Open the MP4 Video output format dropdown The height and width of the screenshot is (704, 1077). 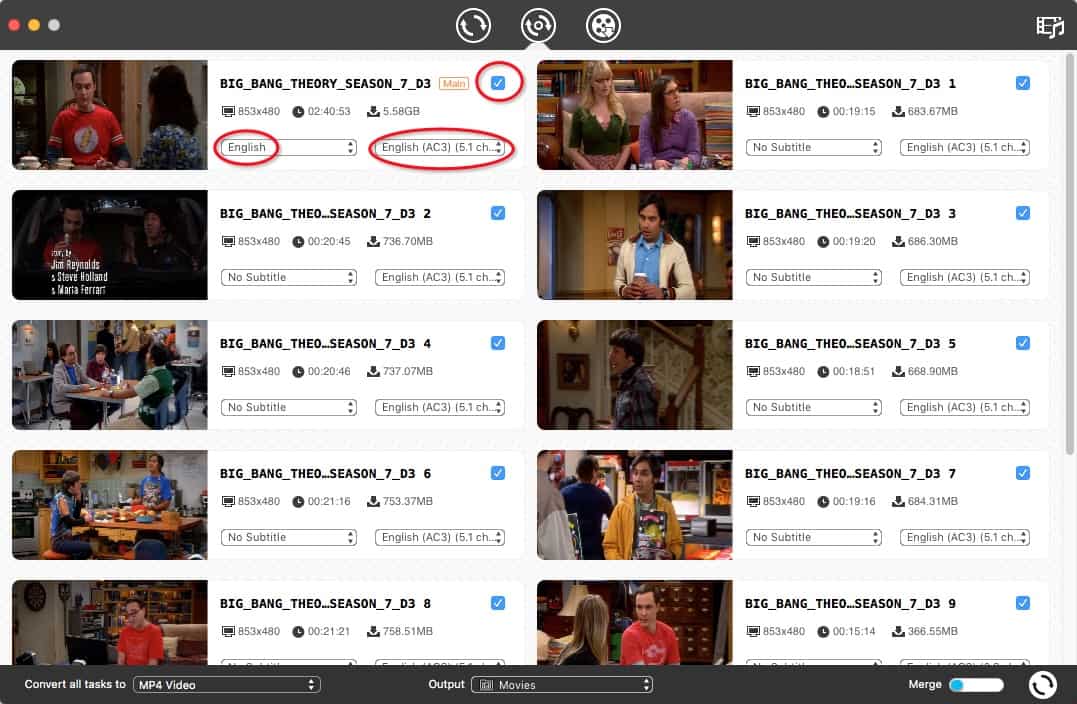pyautogui.click(x=227, y=685)
